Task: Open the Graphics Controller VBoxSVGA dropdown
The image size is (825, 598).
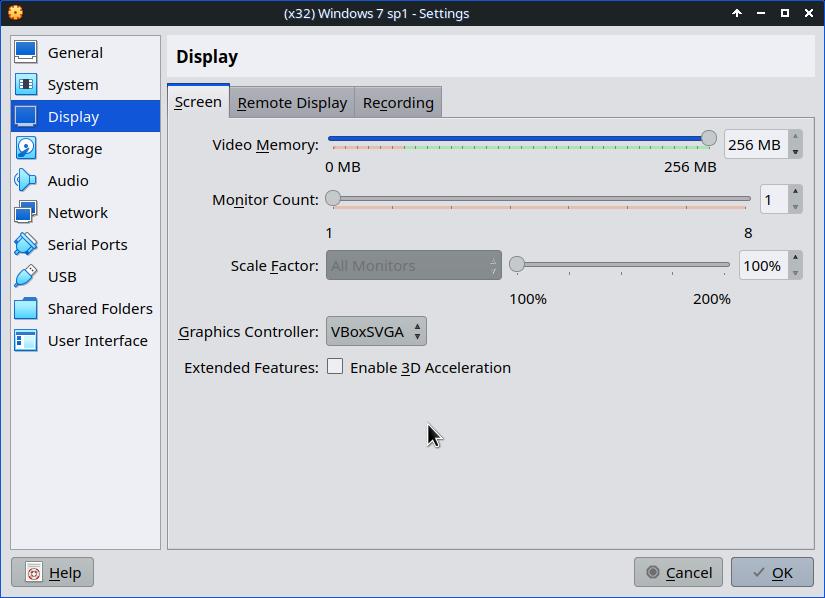Action: click(376, 331)
